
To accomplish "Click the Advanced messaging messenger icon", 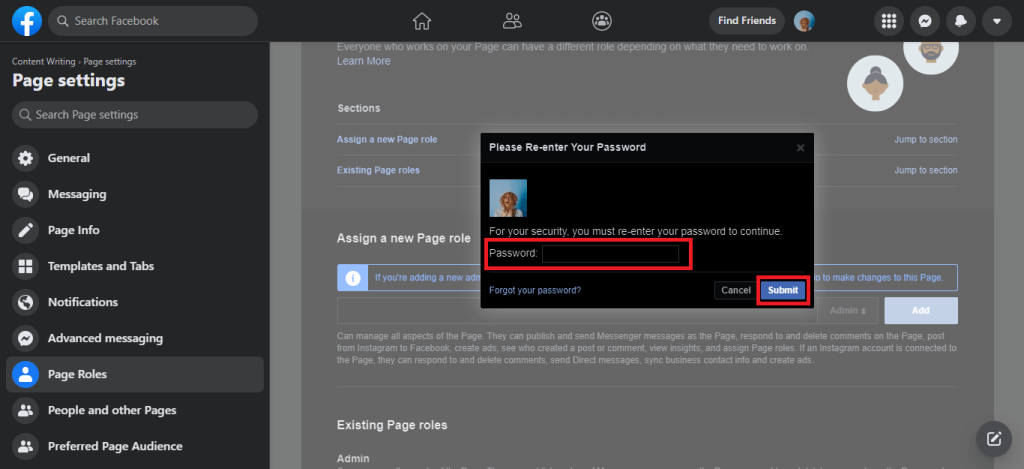I will tap(25, 338).
